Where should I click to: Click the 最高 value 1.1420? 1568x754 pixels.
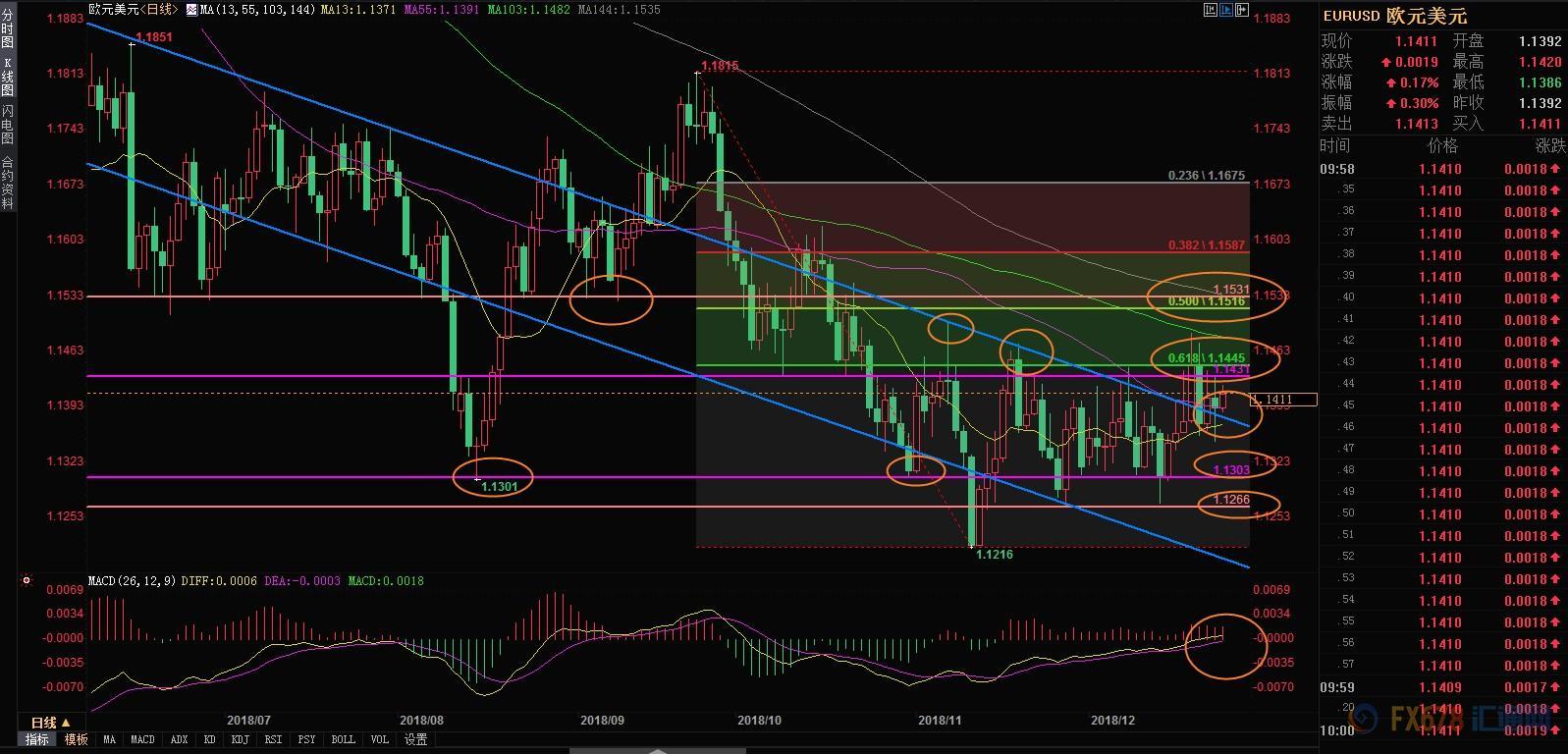(x=1541, y=62)
